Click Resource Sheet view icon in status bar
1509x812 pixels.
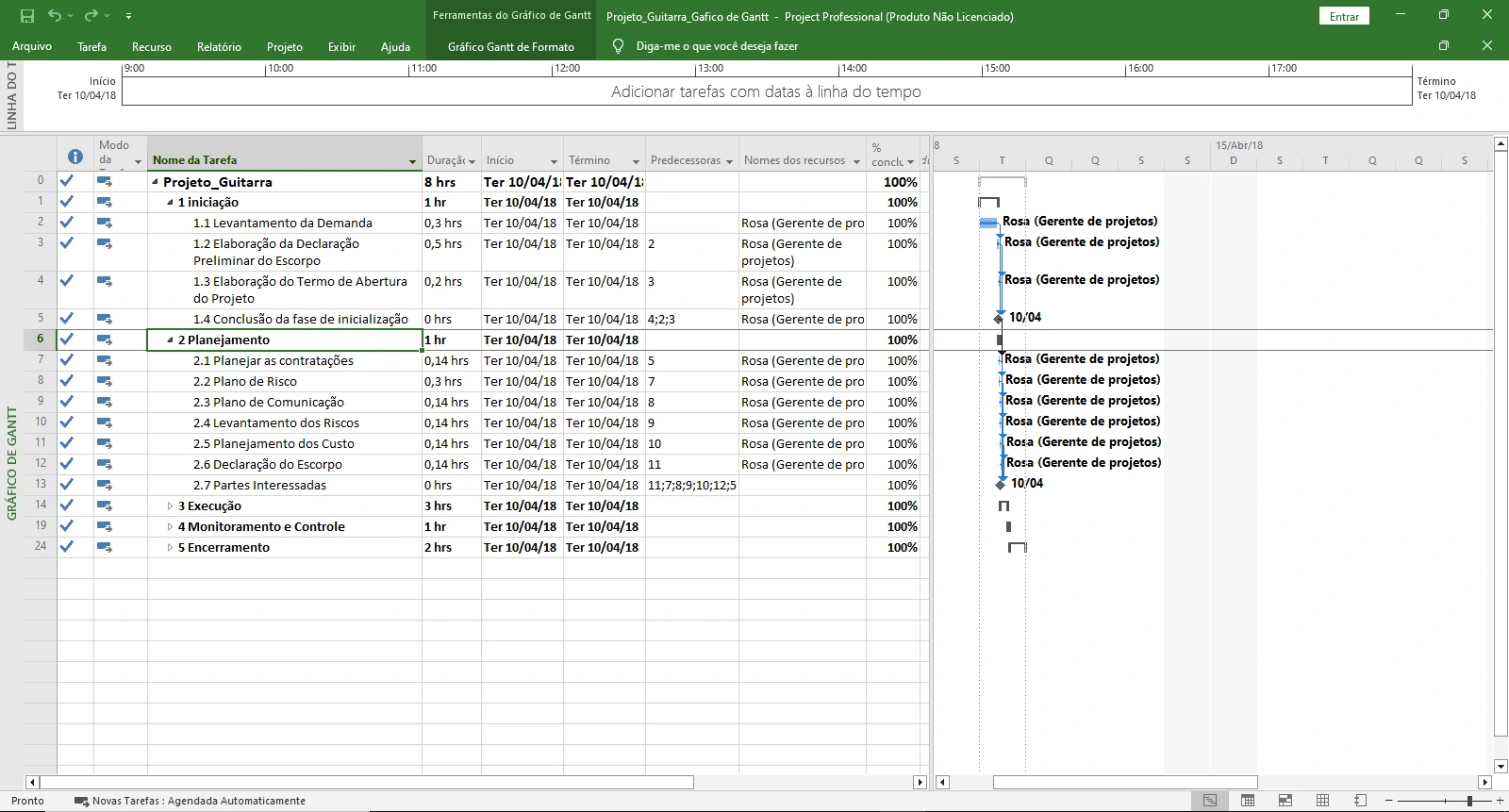click(1323, 801)
